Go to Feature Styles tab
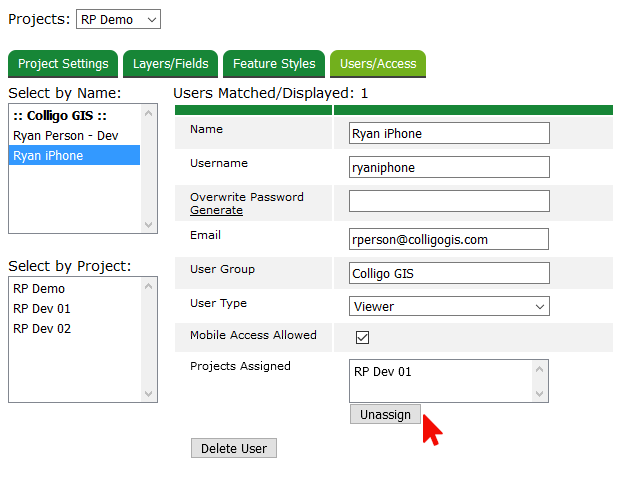 274,64
